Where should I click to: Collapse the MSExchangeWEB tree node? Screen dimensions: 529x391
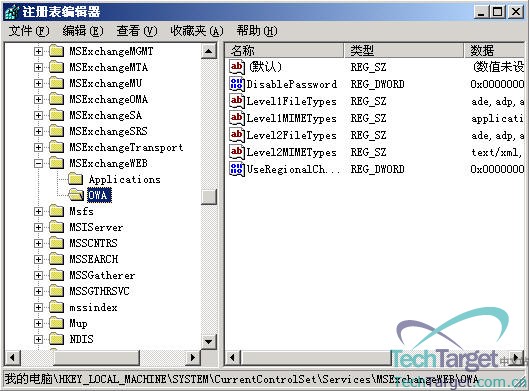point(38,164)
